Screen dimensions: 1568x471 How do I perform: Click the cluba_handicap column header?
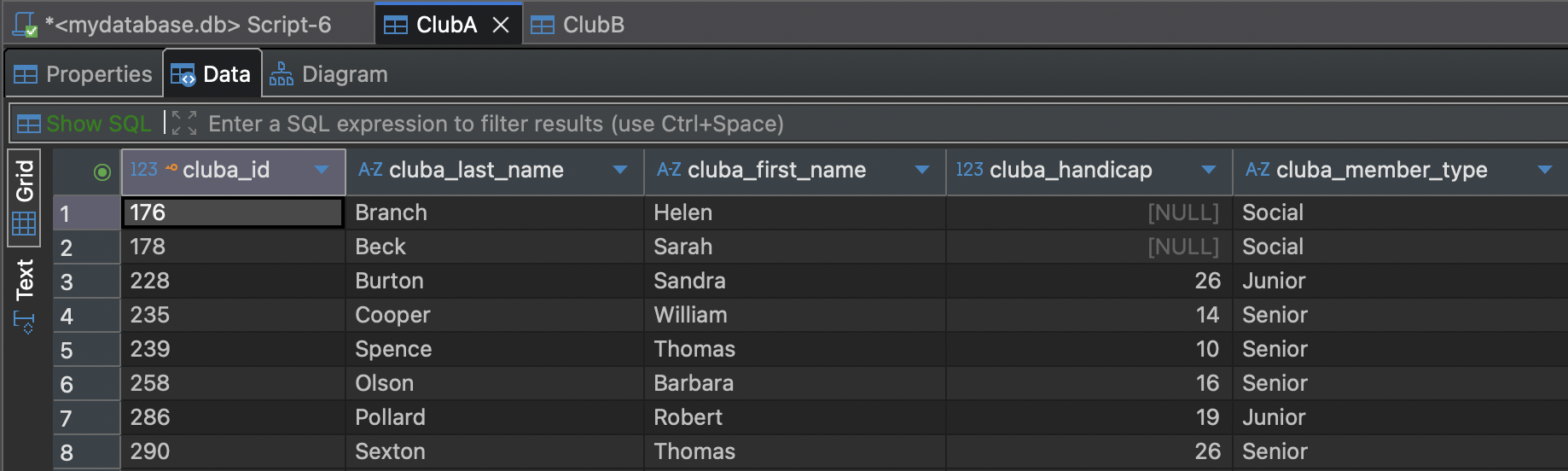1071,171
